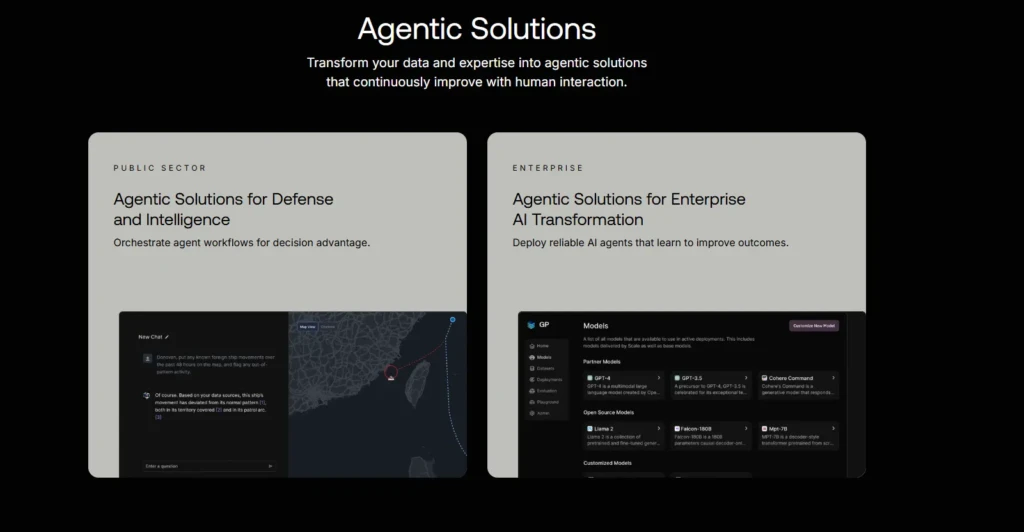The height and width of the screenshot is (532, 1024).
Task: Open citation [3] in the assistant reply
Action: (x=158, y=417)
